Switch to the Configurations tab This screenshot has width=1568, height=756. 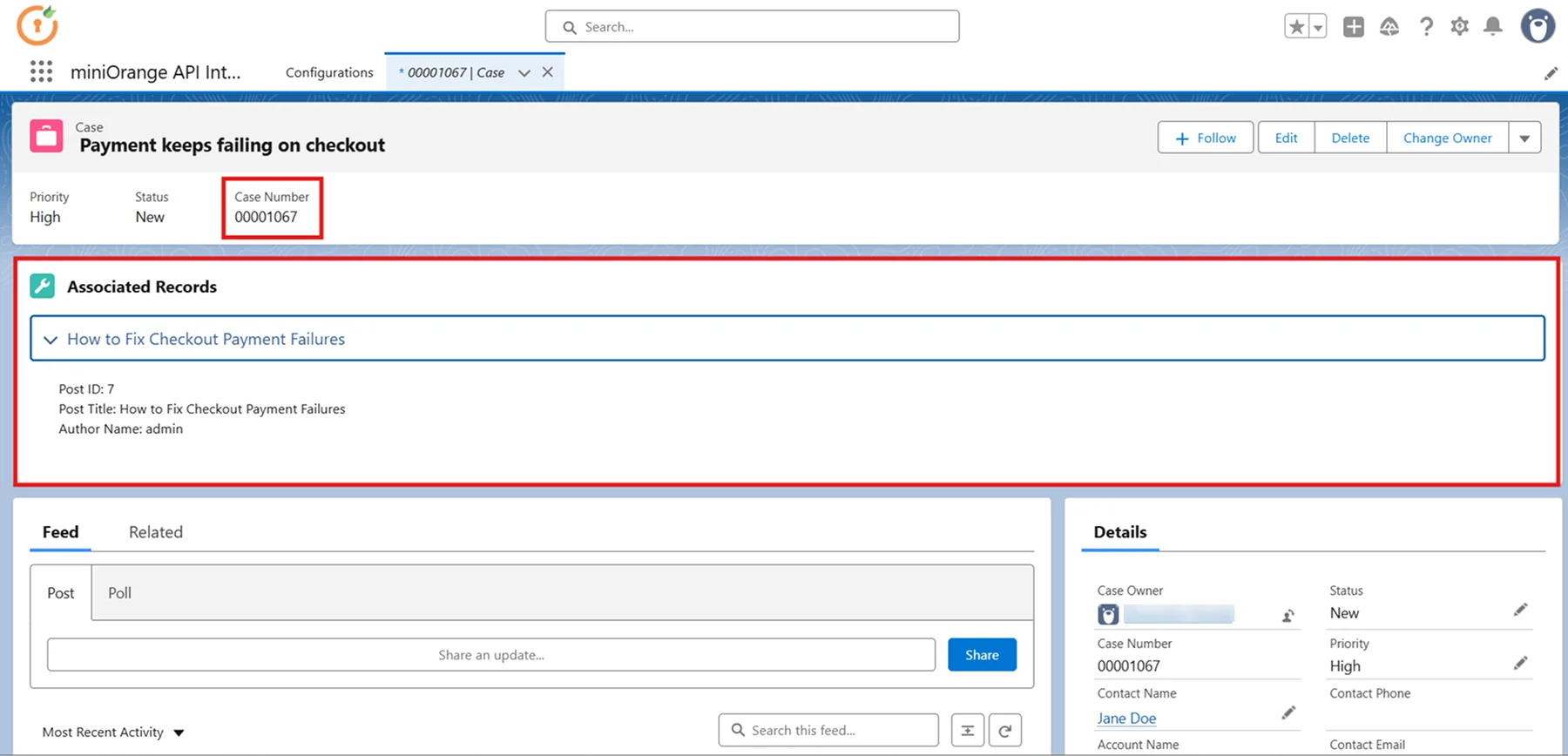coord(329,72)
